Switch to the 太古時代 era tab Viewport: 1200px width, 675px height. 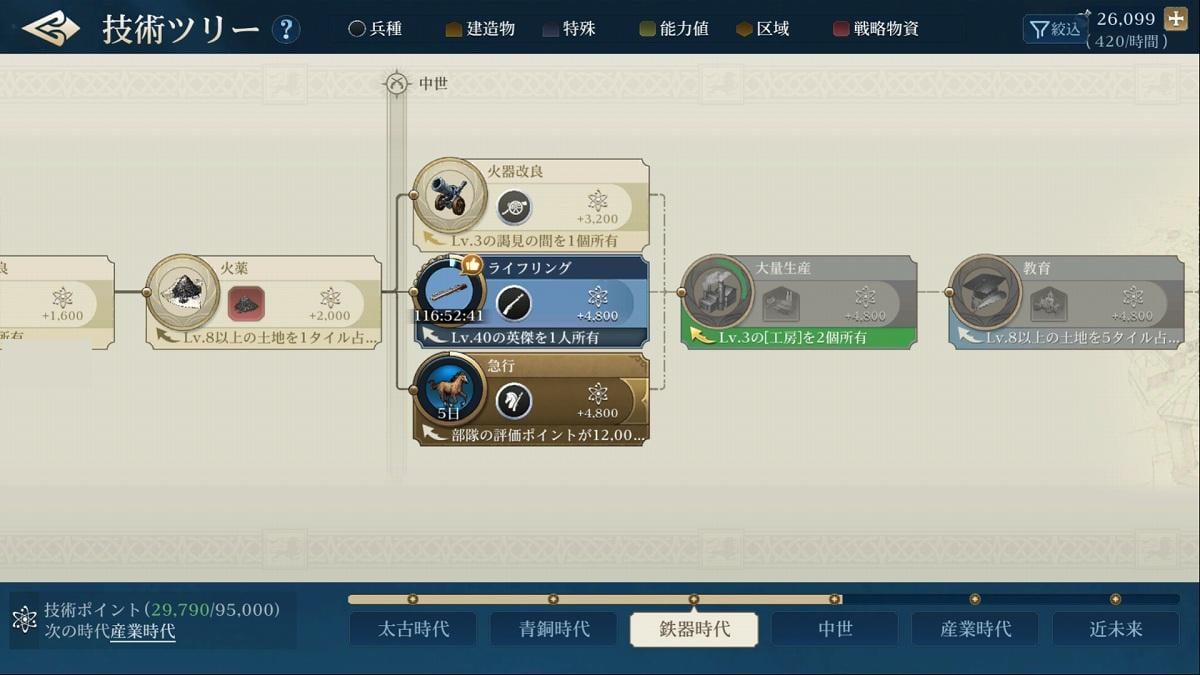click(413, 629)
